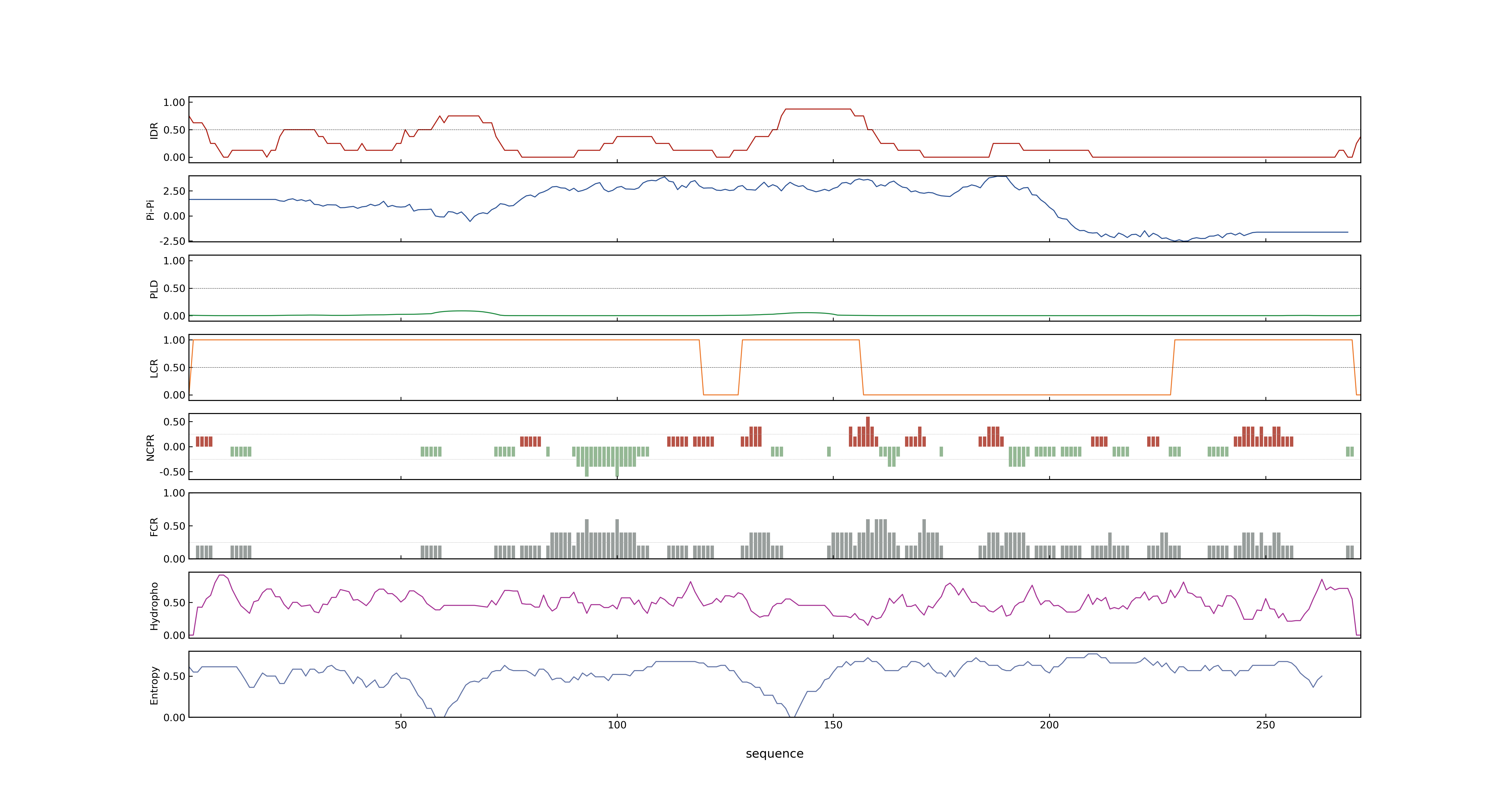This screenshot has width=1512, height=806.
Task: Click the Hydropho panel axis label
Action: click(x=154, y=606)
